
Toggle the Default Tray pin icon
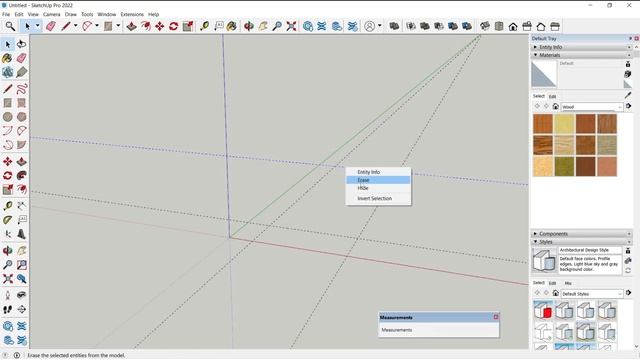pyautogui.click(x=630, y=38)
